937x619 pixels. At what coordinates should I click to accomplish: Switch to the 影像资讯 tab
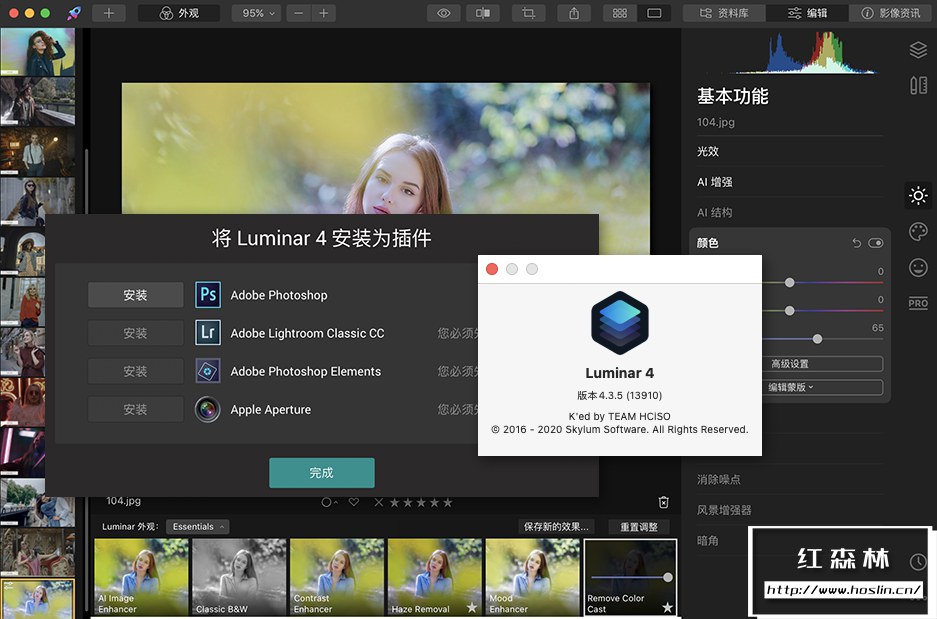click(x=891, y=13)
